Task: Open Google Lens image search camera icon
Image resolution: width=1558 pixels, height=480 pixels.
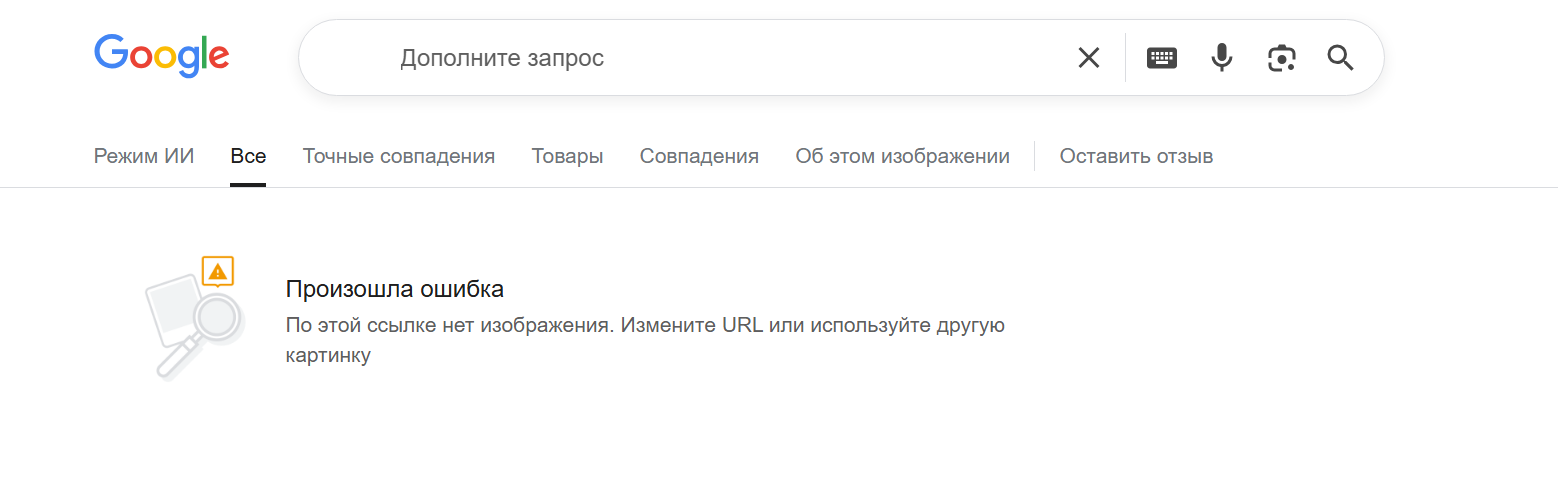Action: pyautogui.click(x=1281, y=58)
